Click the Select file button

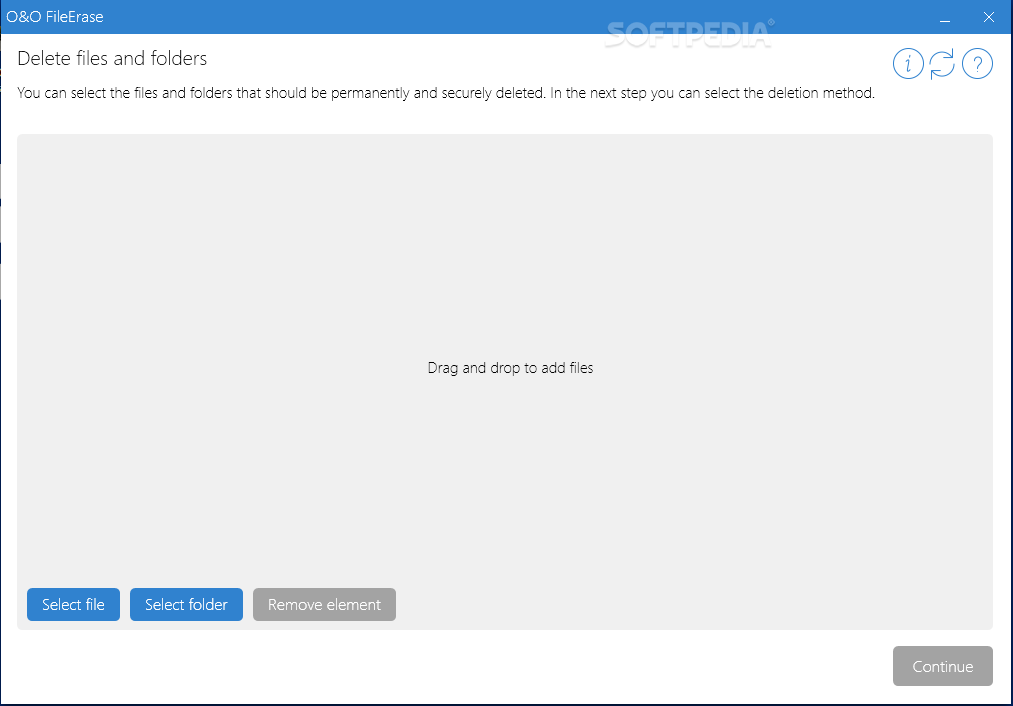tap(73, 605)
